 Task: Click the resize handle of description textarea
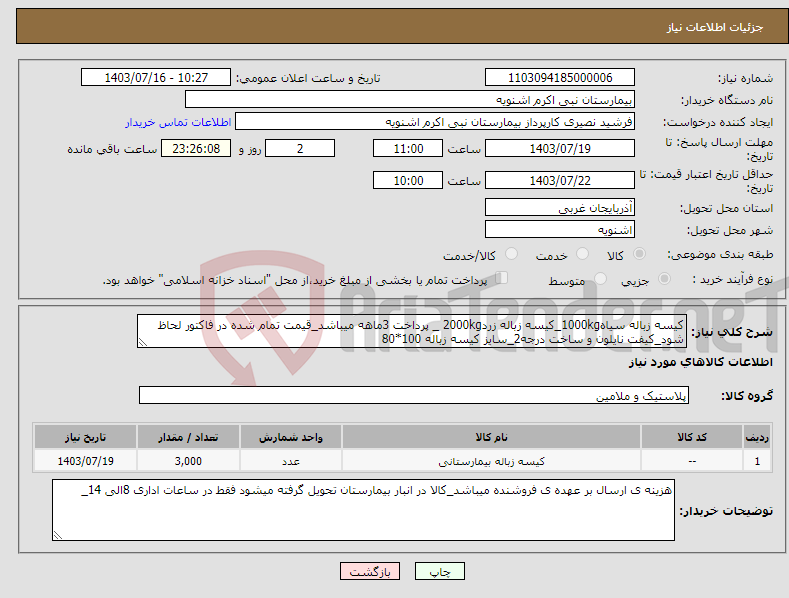143,342
